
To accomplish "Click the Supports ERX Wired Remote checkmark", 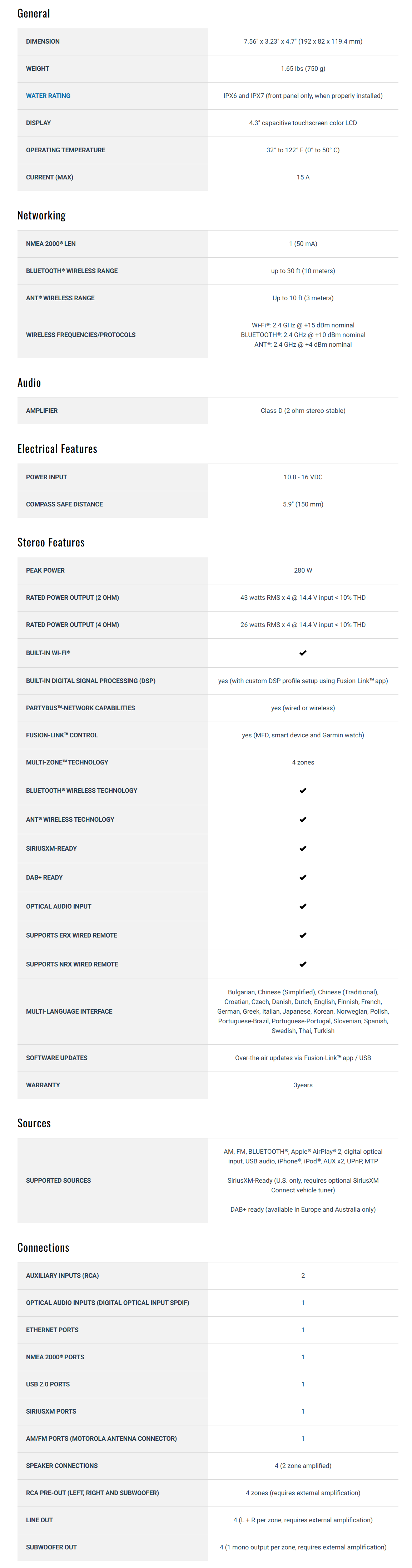I will [302, 935].
